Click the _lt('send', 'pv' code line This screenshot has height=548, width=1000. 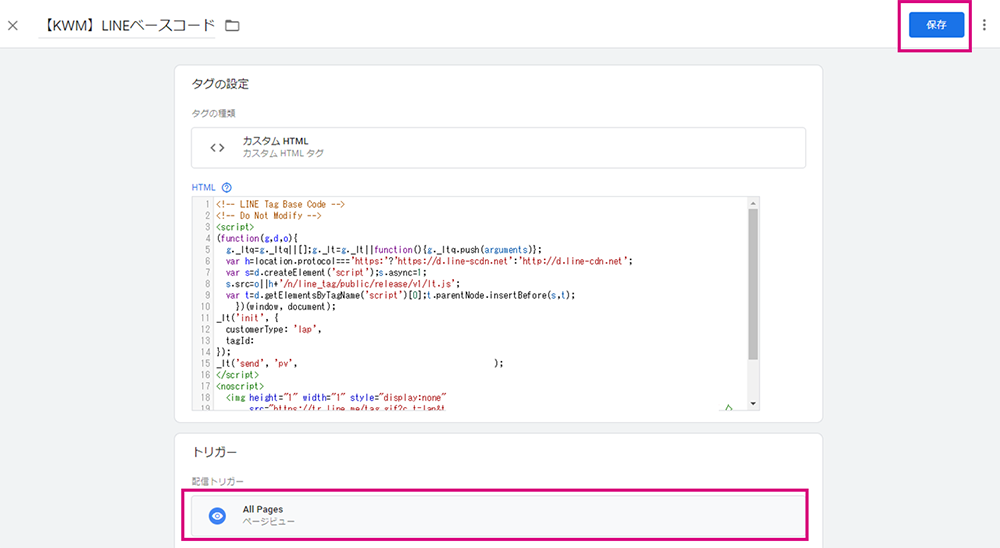pos(360,363)
